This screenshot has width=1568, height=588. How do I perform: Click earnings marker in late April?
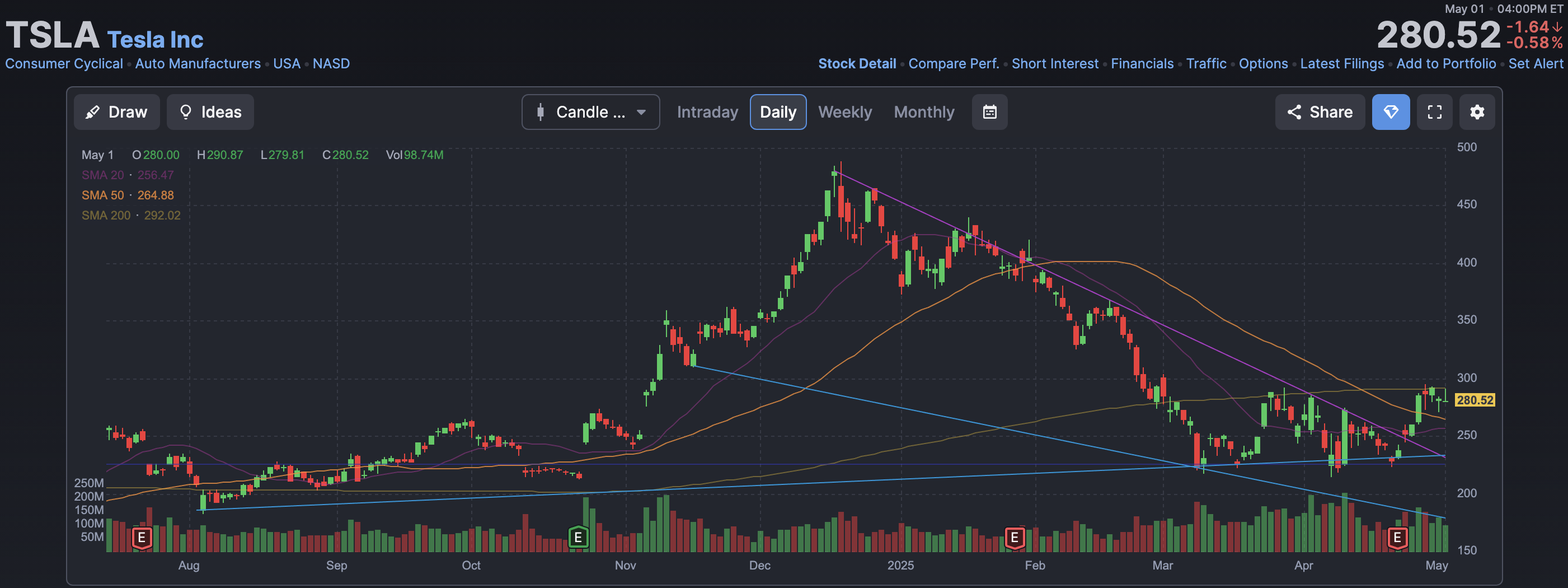tap(1397, 538)
